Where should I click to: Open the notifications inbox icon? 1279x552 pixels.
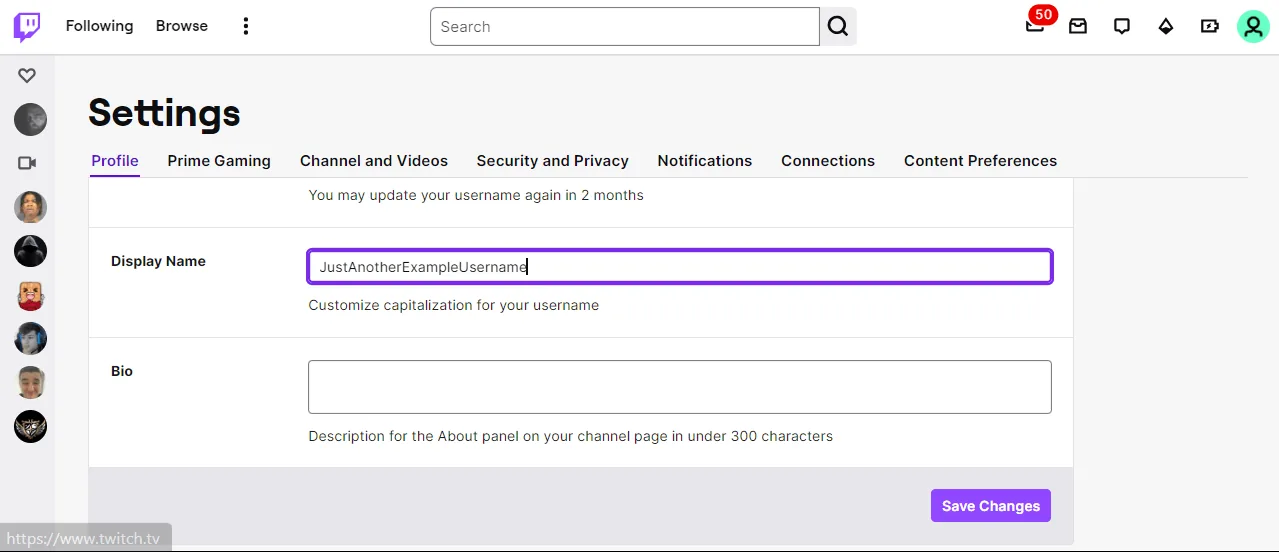click(x=1078, y=27)
